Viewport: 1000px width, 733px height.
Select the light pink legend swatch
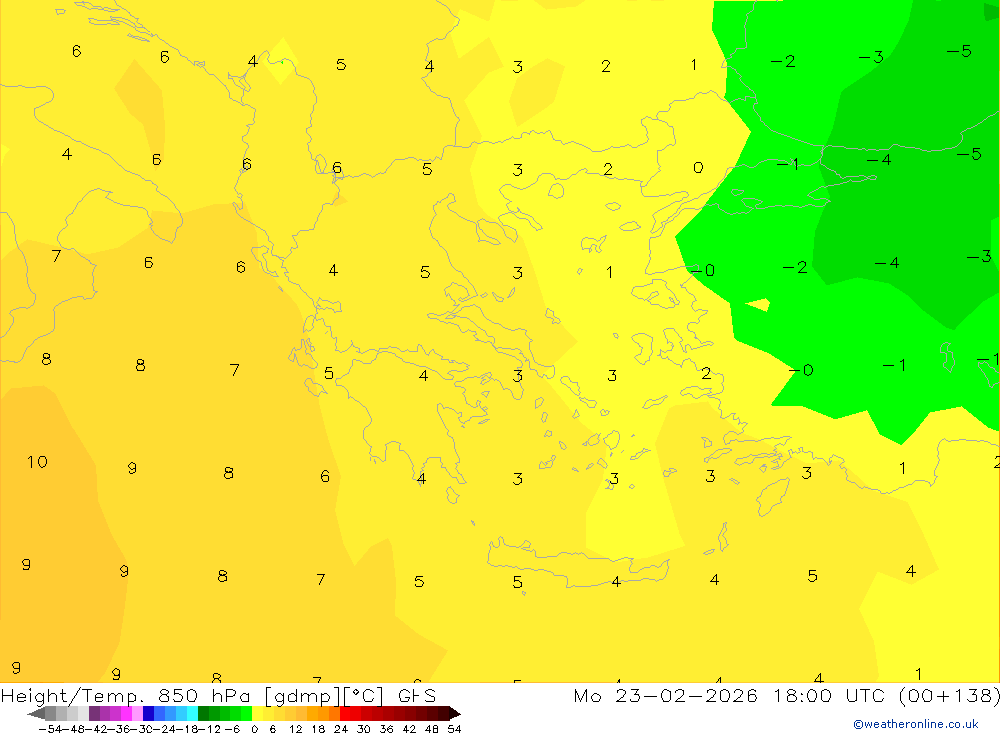(137, 713)
